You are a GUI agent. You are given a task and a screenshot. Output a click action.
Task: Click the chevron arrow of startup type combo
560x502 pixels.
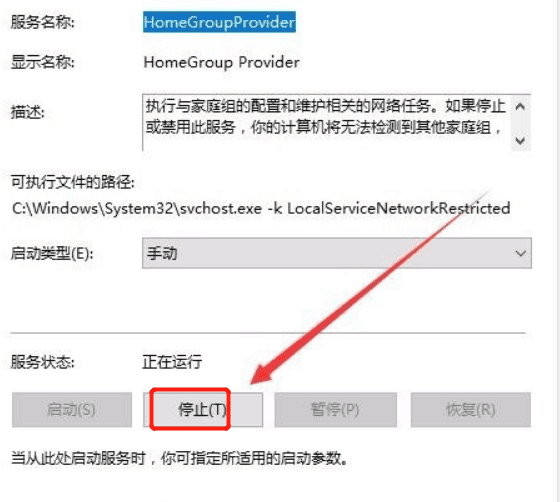(x=520, y=253)
